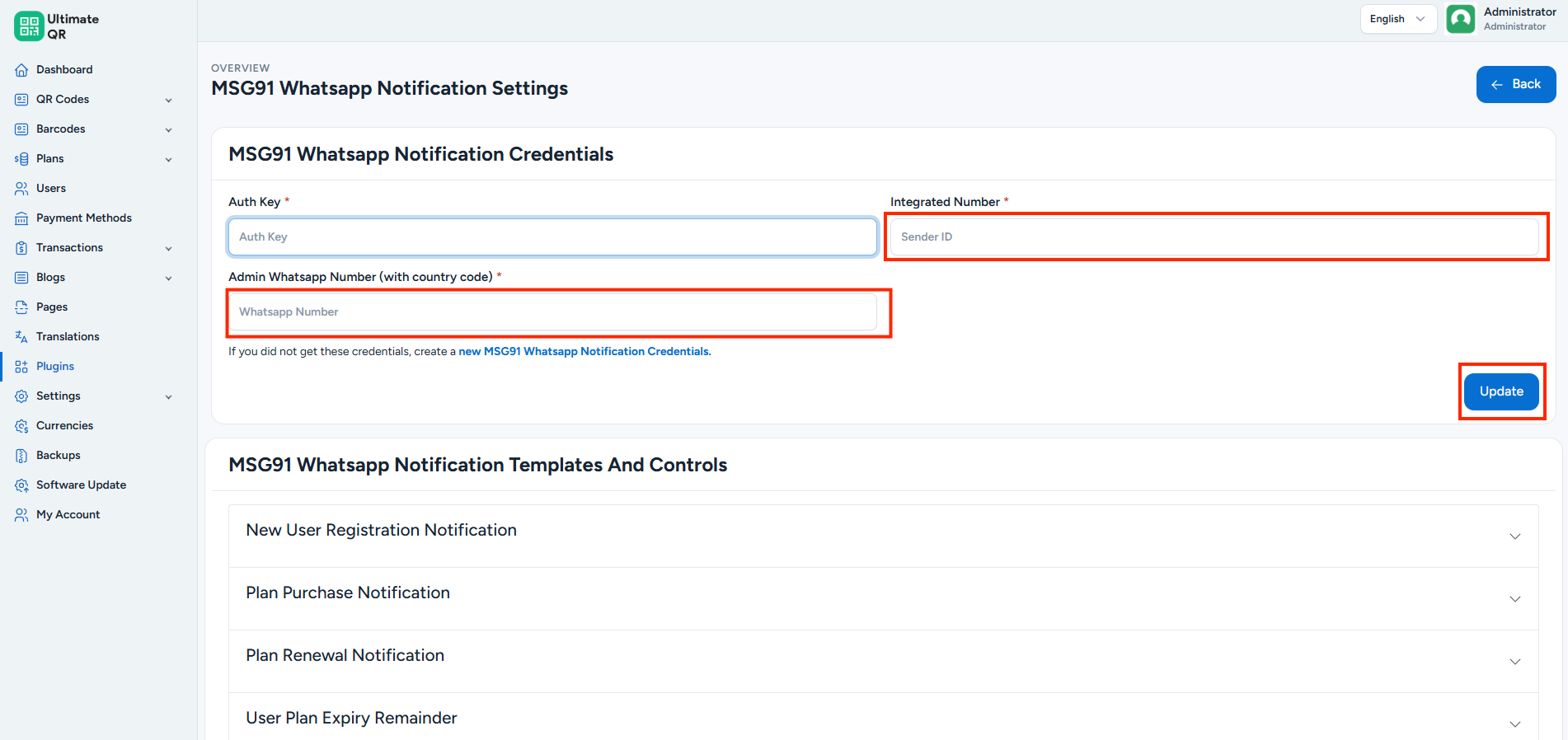Open Dashboard from the sidebar

(x=64, y=70)
